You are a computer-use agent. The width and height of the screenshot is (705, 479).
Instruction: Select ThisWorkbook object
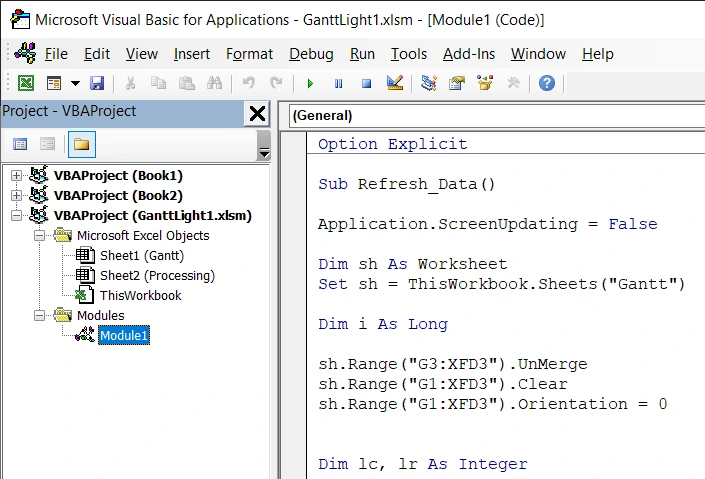(141, 295)
